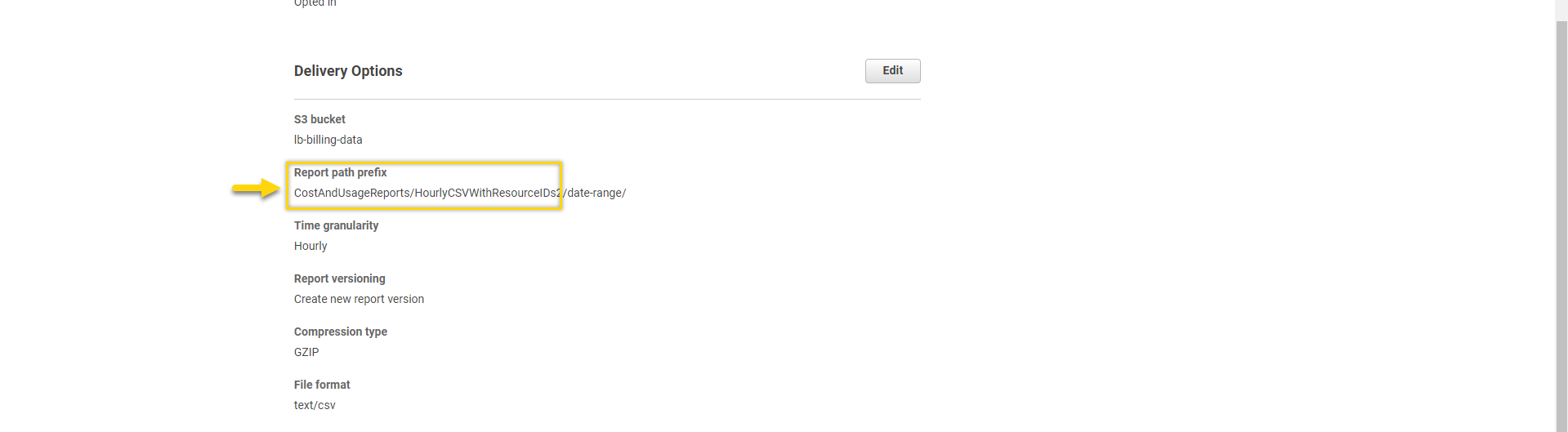Select the File format label

pos(322,385)
